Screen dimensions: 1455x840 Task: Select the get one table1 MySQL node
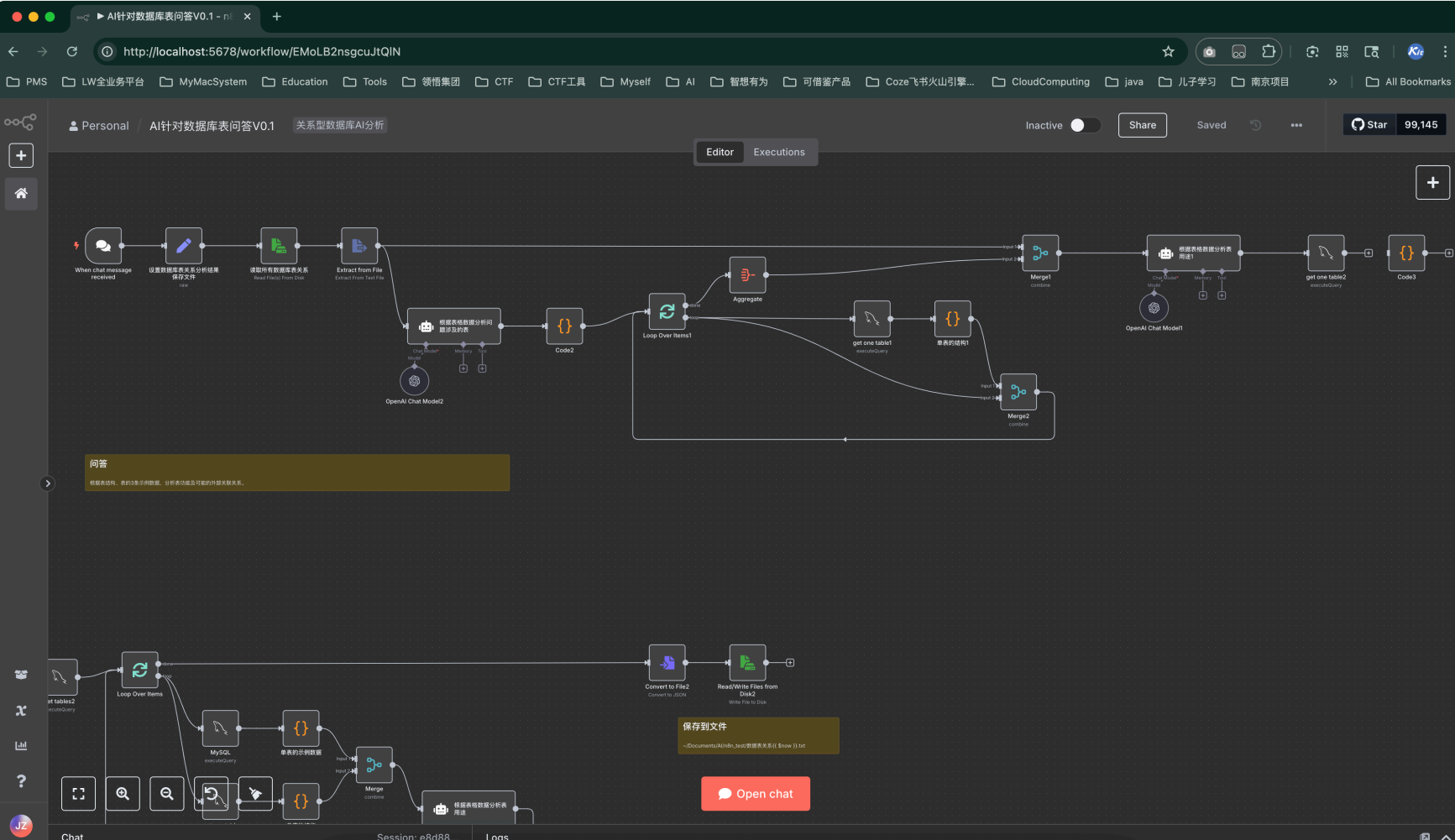coord(871,319)
